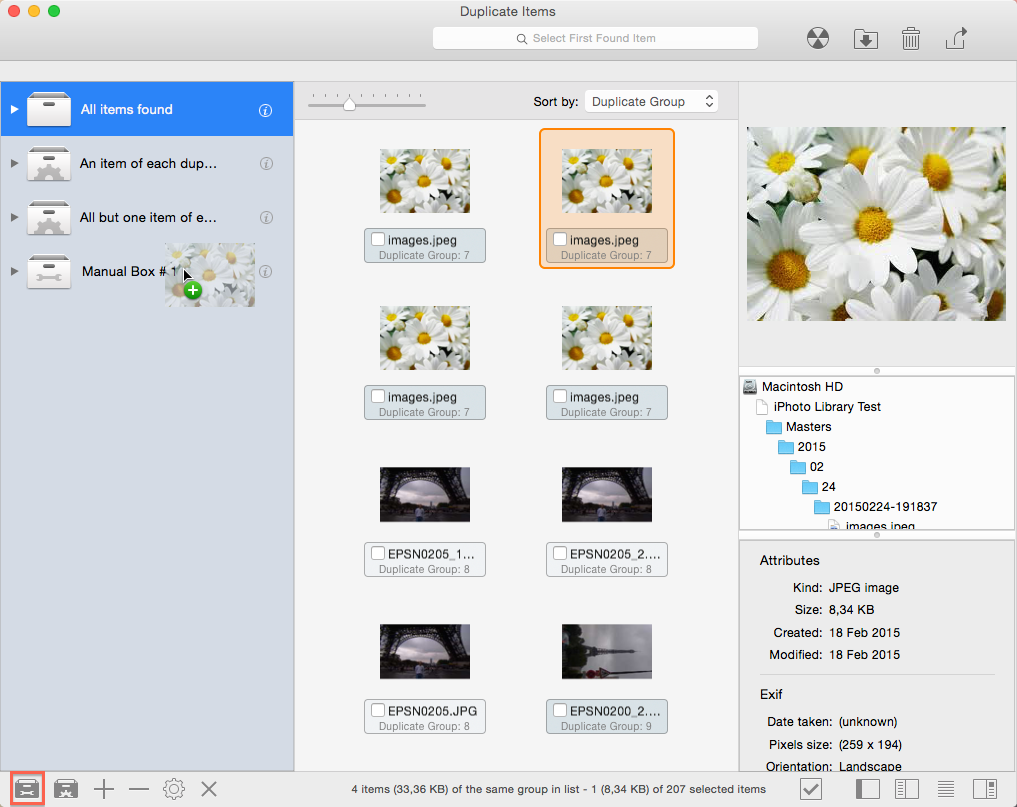1017x807 pixels.
Task: Expand the All items found disclosure triangle
Action: pos(14,109)
